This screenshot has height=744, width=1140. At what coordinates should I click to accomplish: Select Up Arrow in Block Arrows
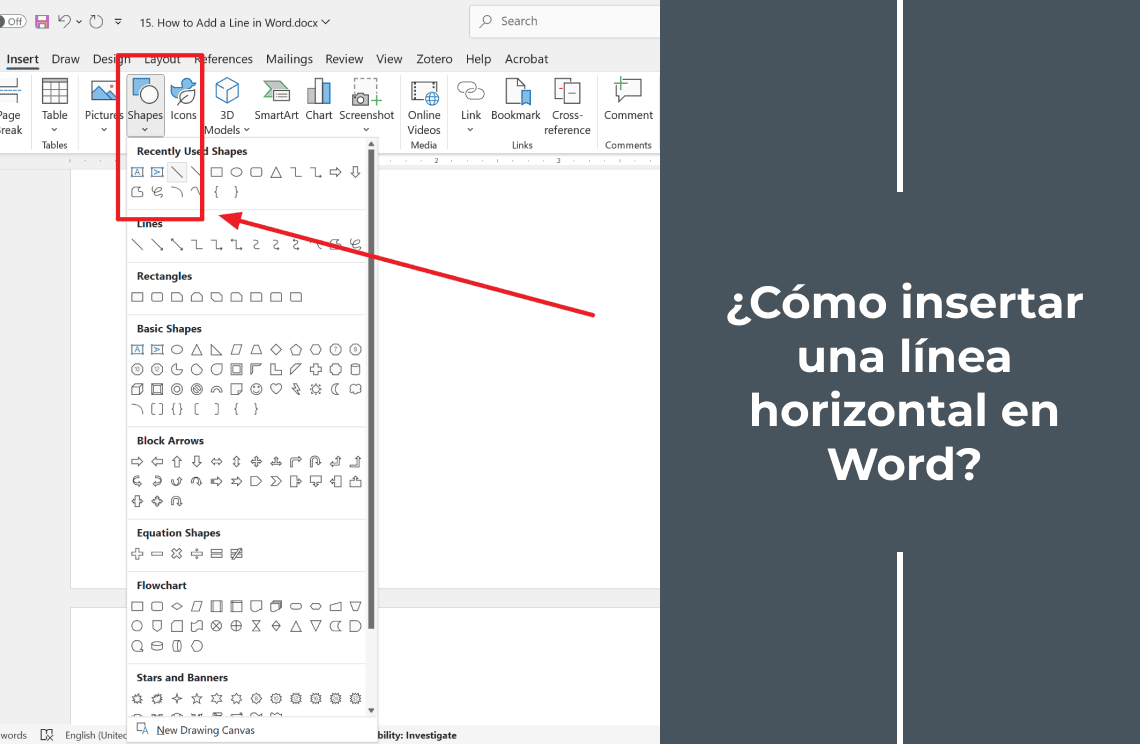(x=177, y=462)
